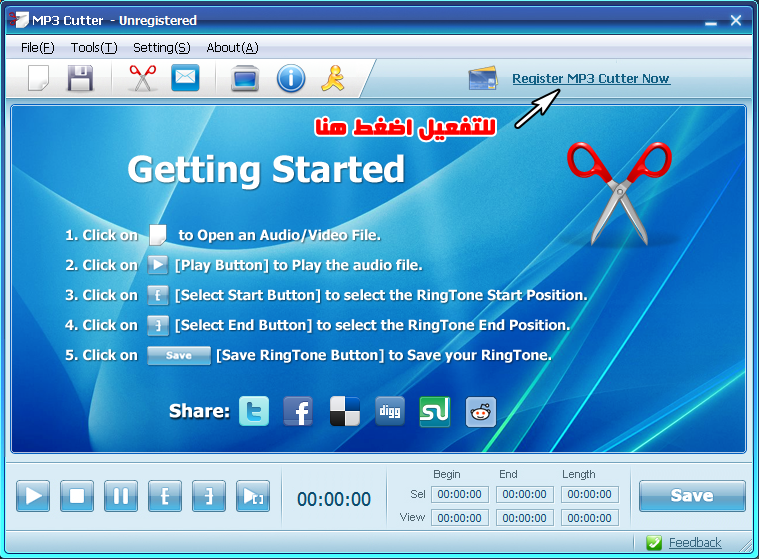This screenshot has width=759, height=559.
Task: Click the Play button in playback controls
Action: (x=33, y=496)
